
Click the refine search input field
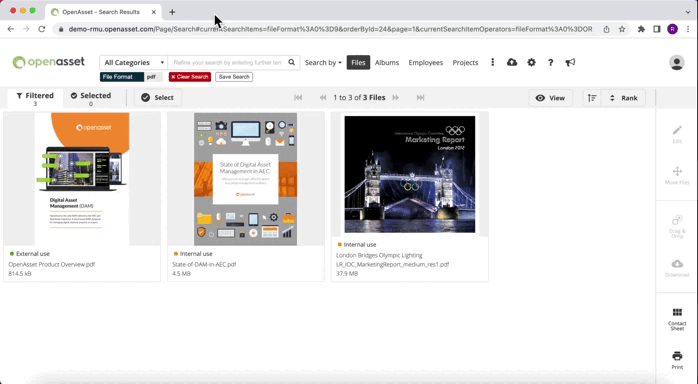(227, 62)
